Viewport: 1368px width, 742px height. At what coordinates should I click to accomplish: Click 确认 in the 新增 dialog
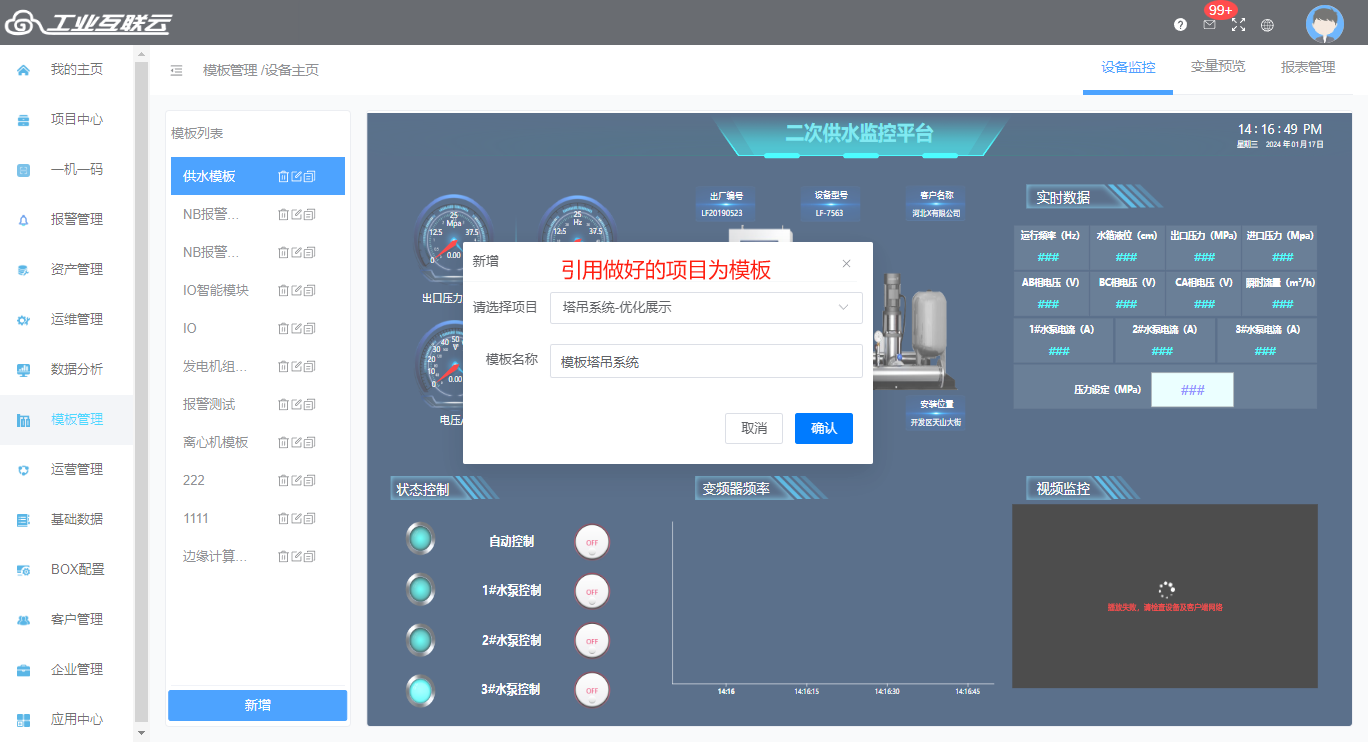824,428
